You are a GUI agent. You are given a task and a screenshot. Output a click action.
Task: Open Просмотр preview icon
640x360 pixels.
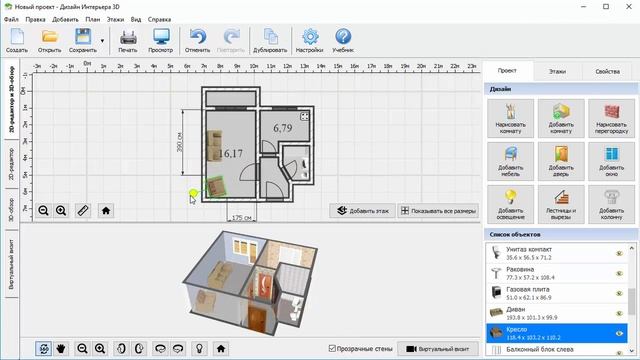point(161,40)
